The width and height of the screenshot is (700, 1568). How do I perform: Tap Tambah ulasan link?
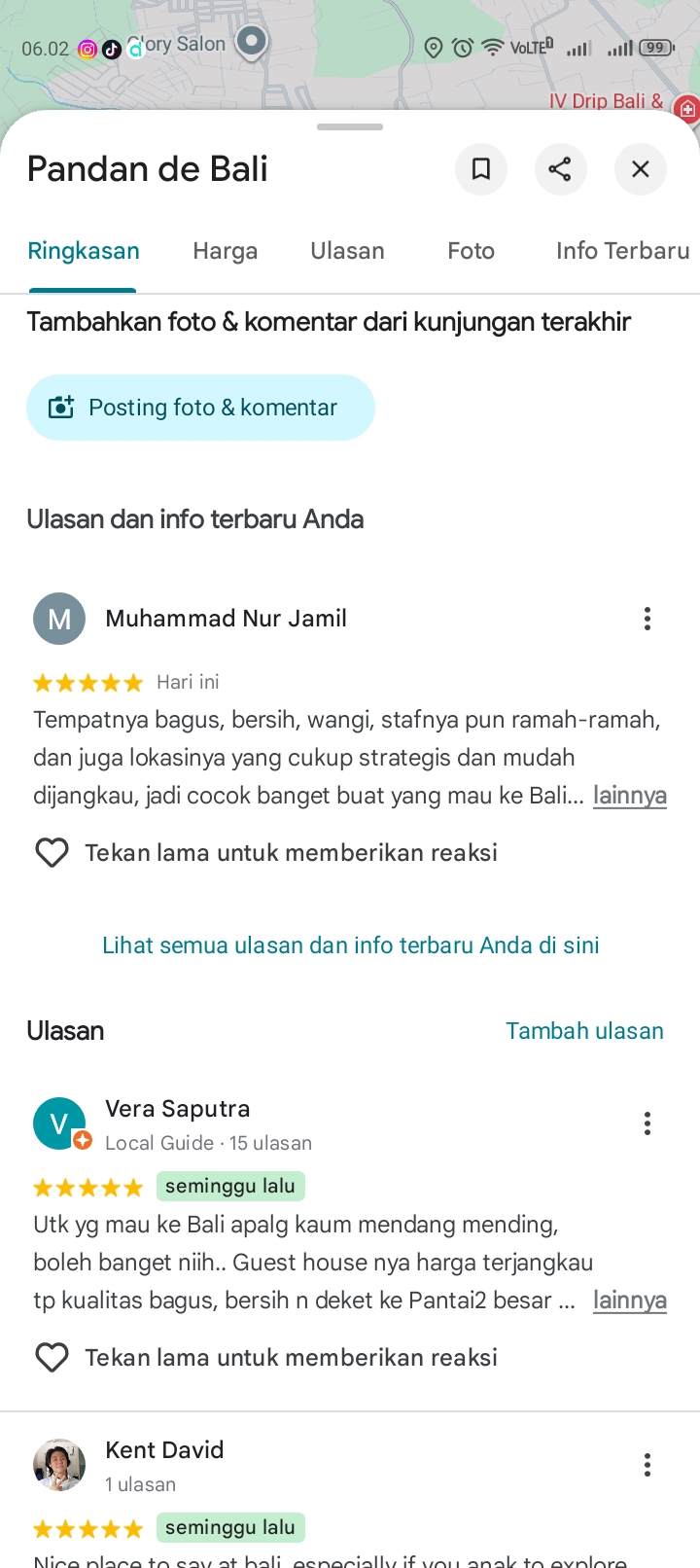[x=584, y=1031]
